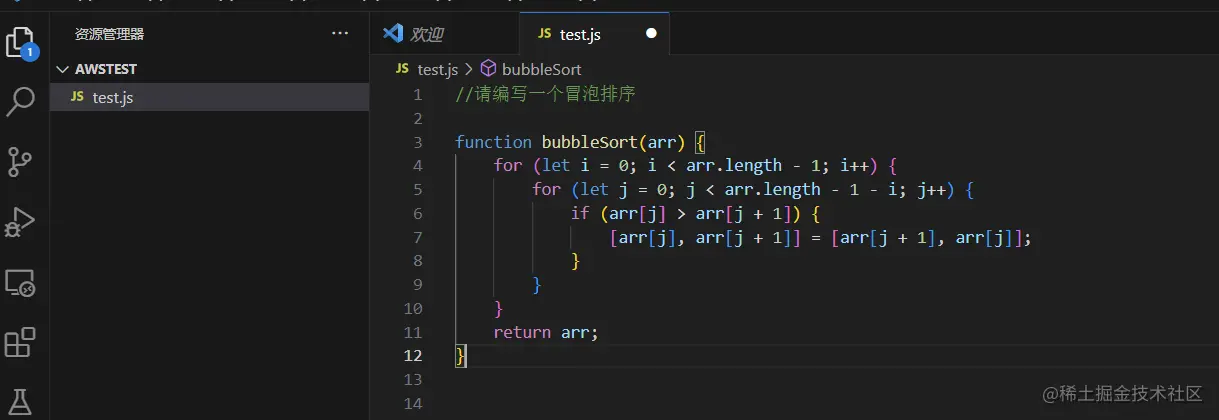Click the function name bubbleSort on line 3
Image resolution: width=1219 pixels, height=420 pixels.
(589, 142)
